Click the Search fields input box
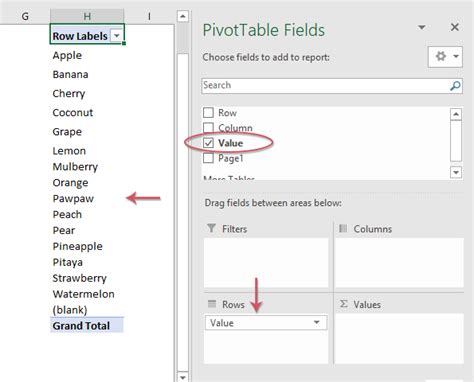 332,86
